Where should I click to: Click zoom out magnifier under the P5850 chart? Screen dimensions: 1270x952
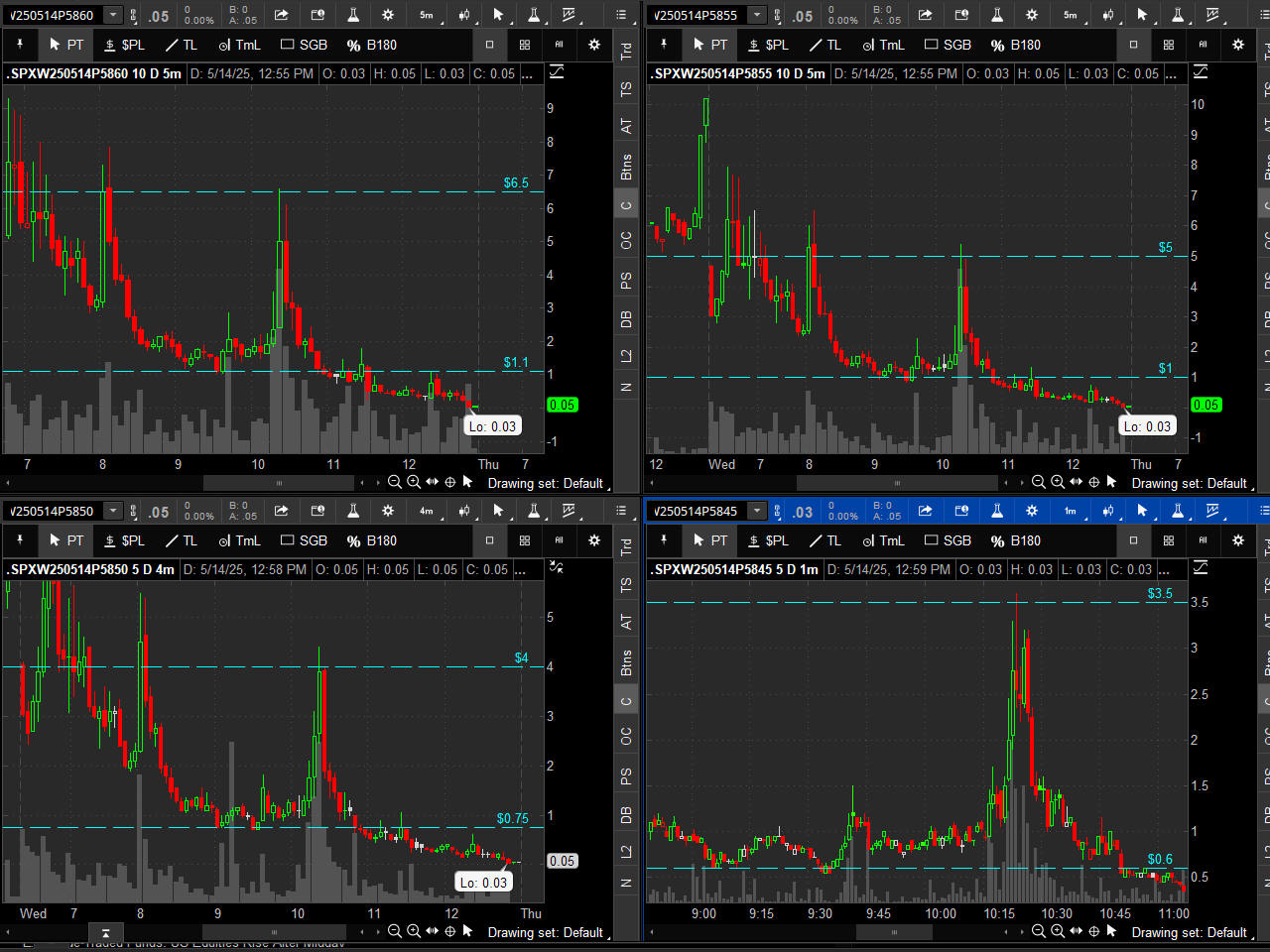pyautogui.click(x=395, y=931)
